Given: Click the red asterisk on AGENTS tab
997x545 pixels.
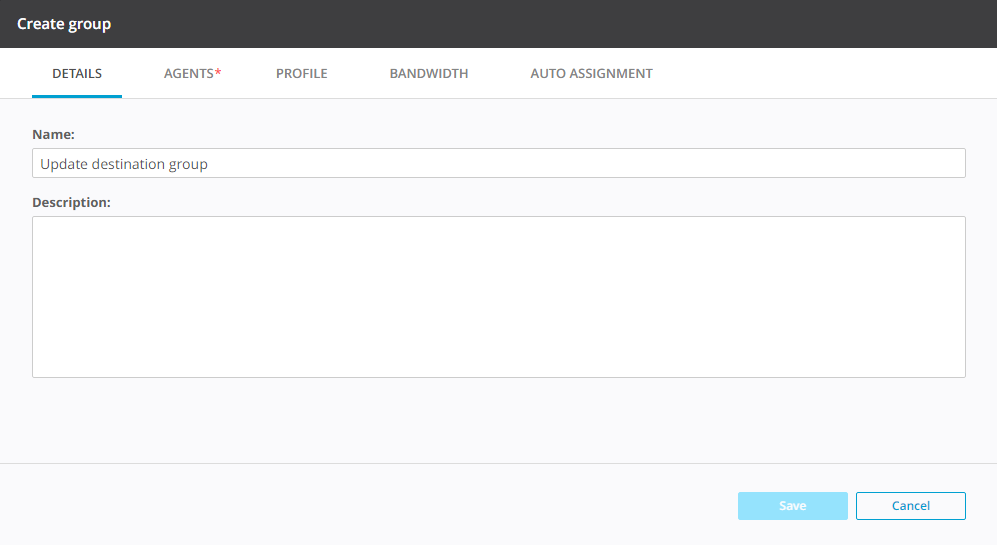Looking at the screenshot, I should pos(218,73).
